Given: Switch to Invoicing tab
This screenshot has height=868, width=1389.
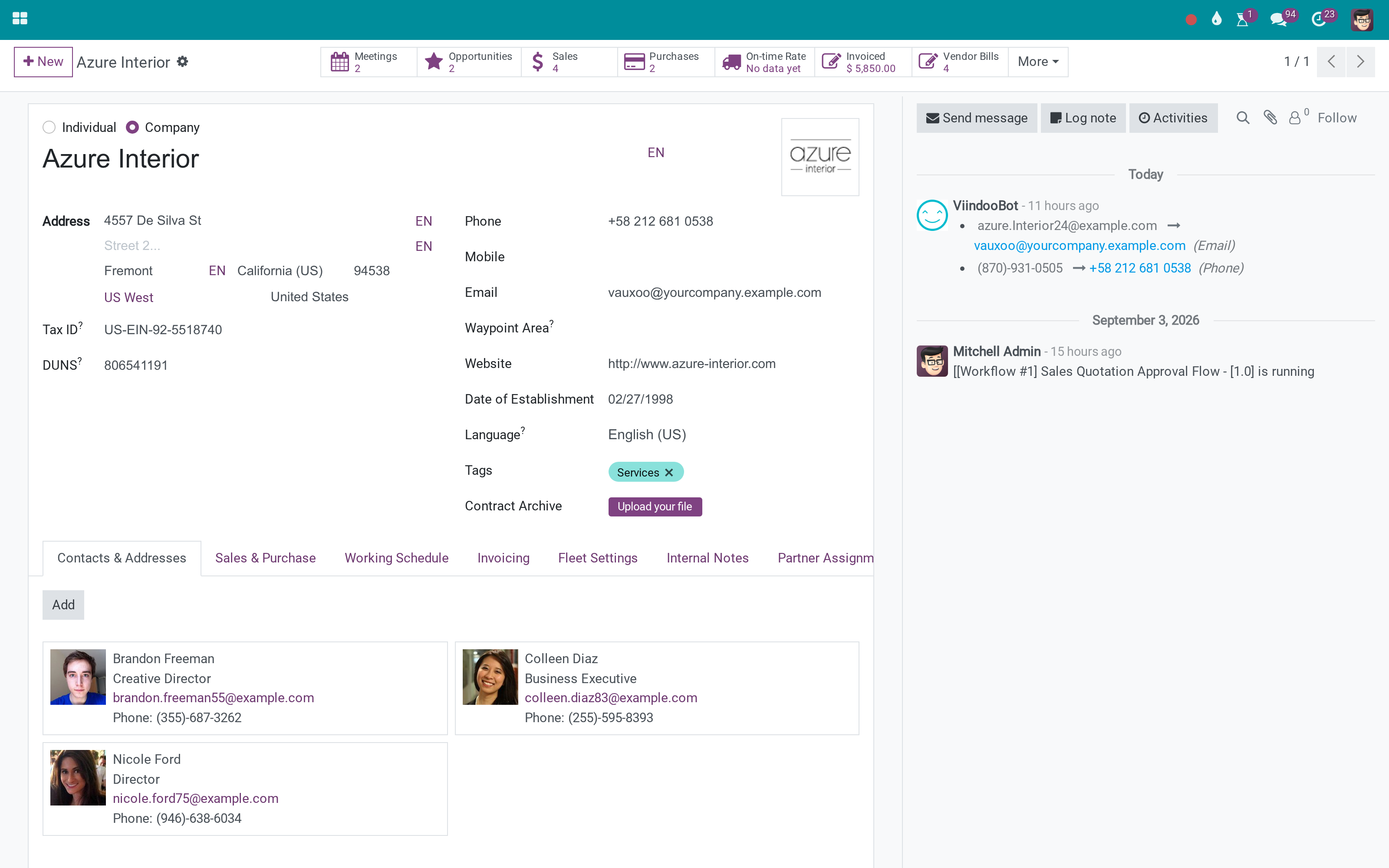Looking at the screenshot, I should (x=504, y=558).
